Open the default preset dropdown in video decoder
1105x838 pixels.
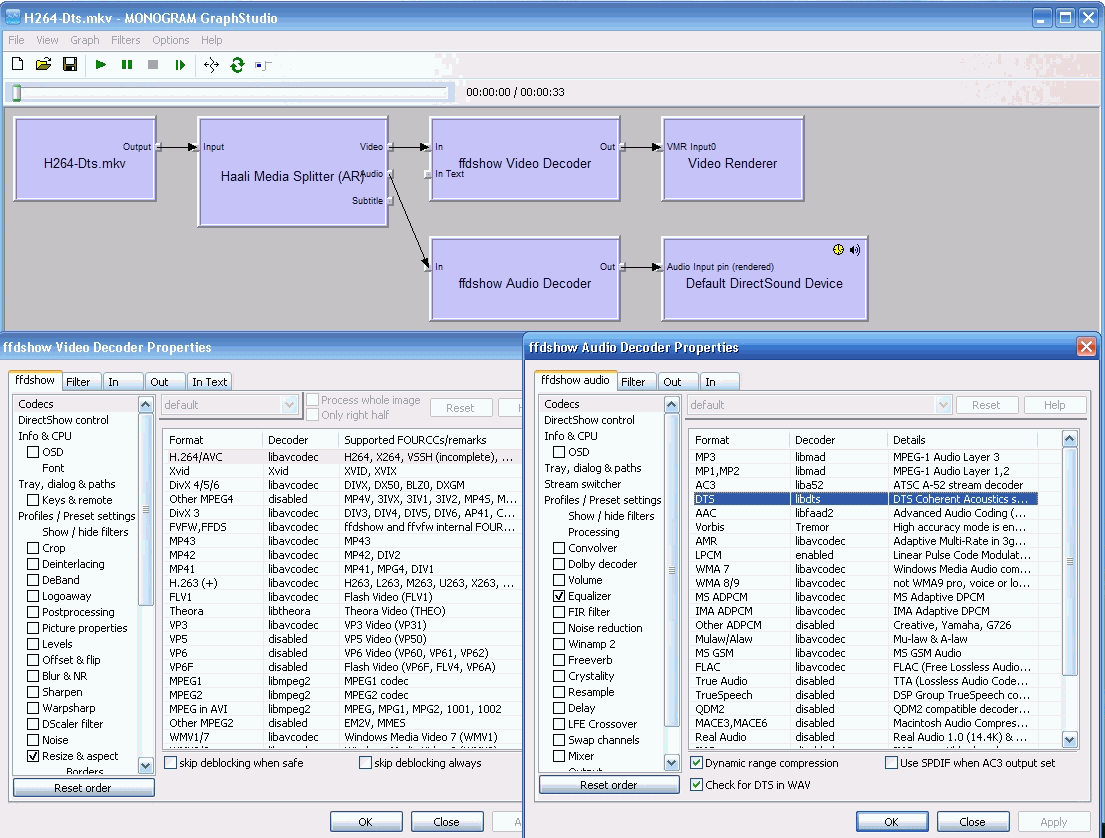point(289,405)
